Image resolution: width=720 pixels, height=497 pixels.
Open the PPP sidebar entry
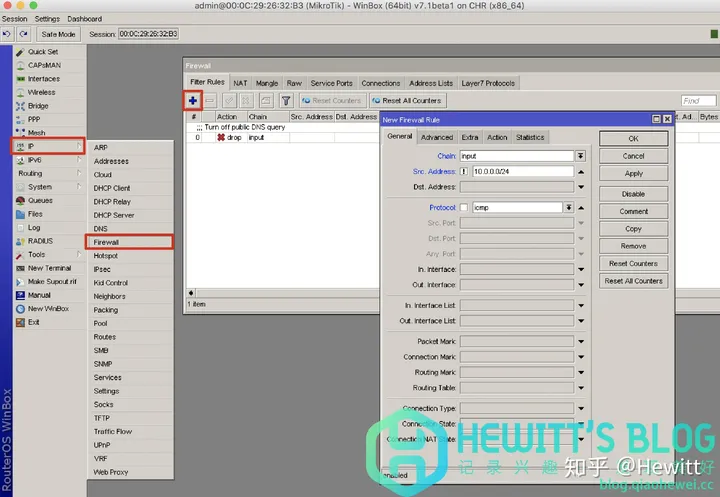pyautogui.click(x=34, y=119)
